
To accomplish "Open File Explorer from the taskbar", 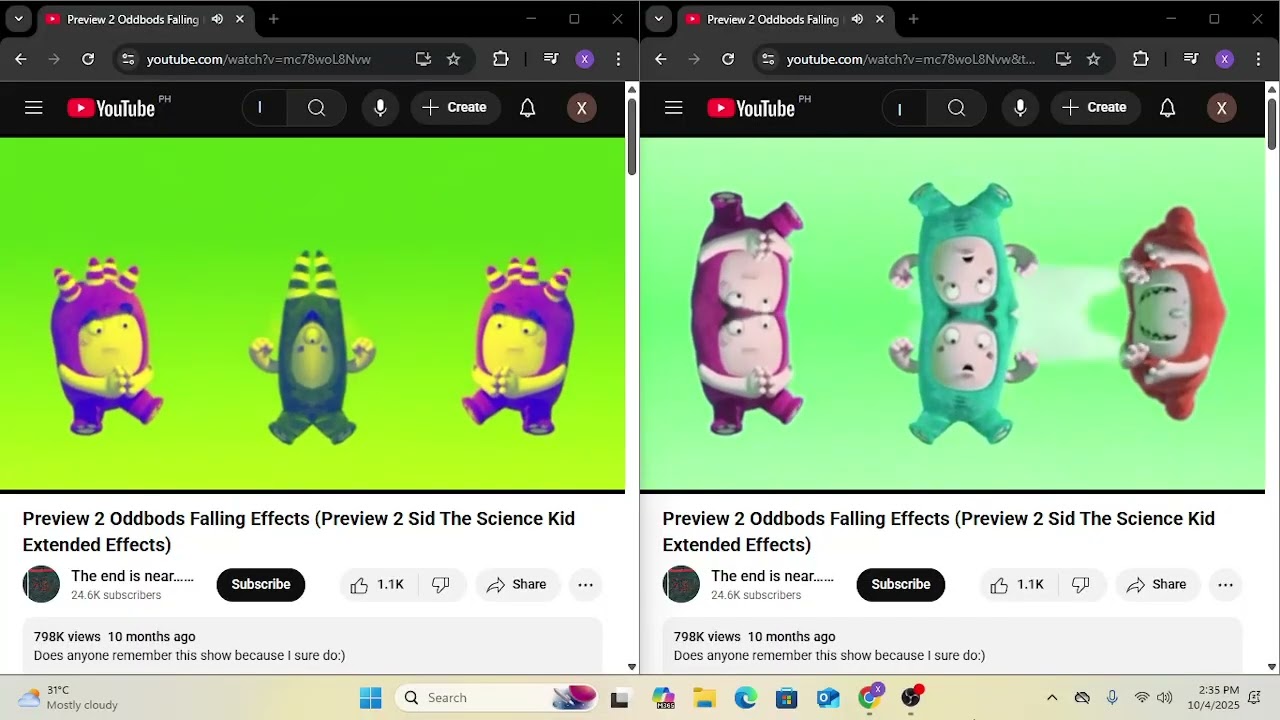I will (x=704, y=698).
